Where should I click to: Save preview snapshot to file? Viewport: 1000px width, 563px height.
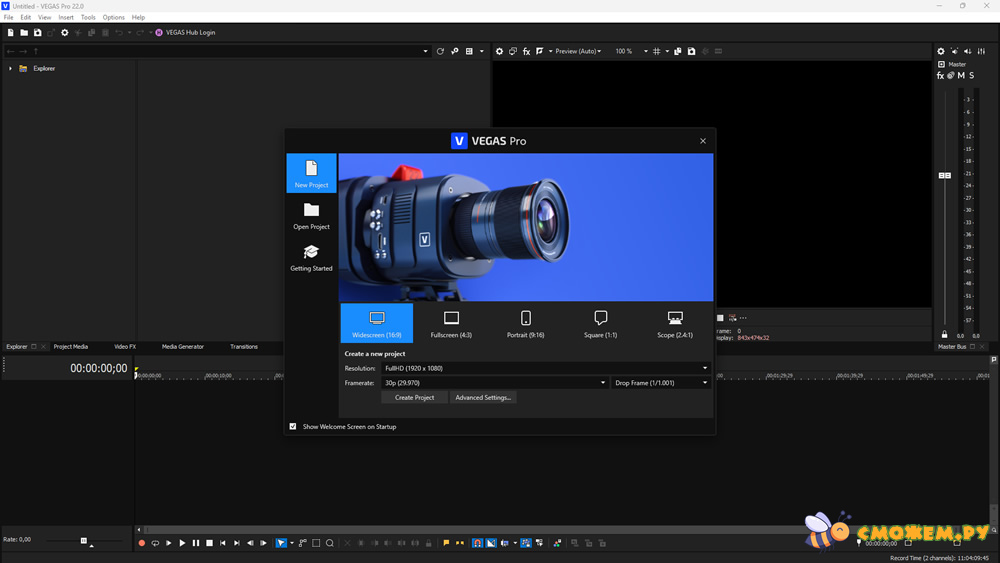coord(691,51)
